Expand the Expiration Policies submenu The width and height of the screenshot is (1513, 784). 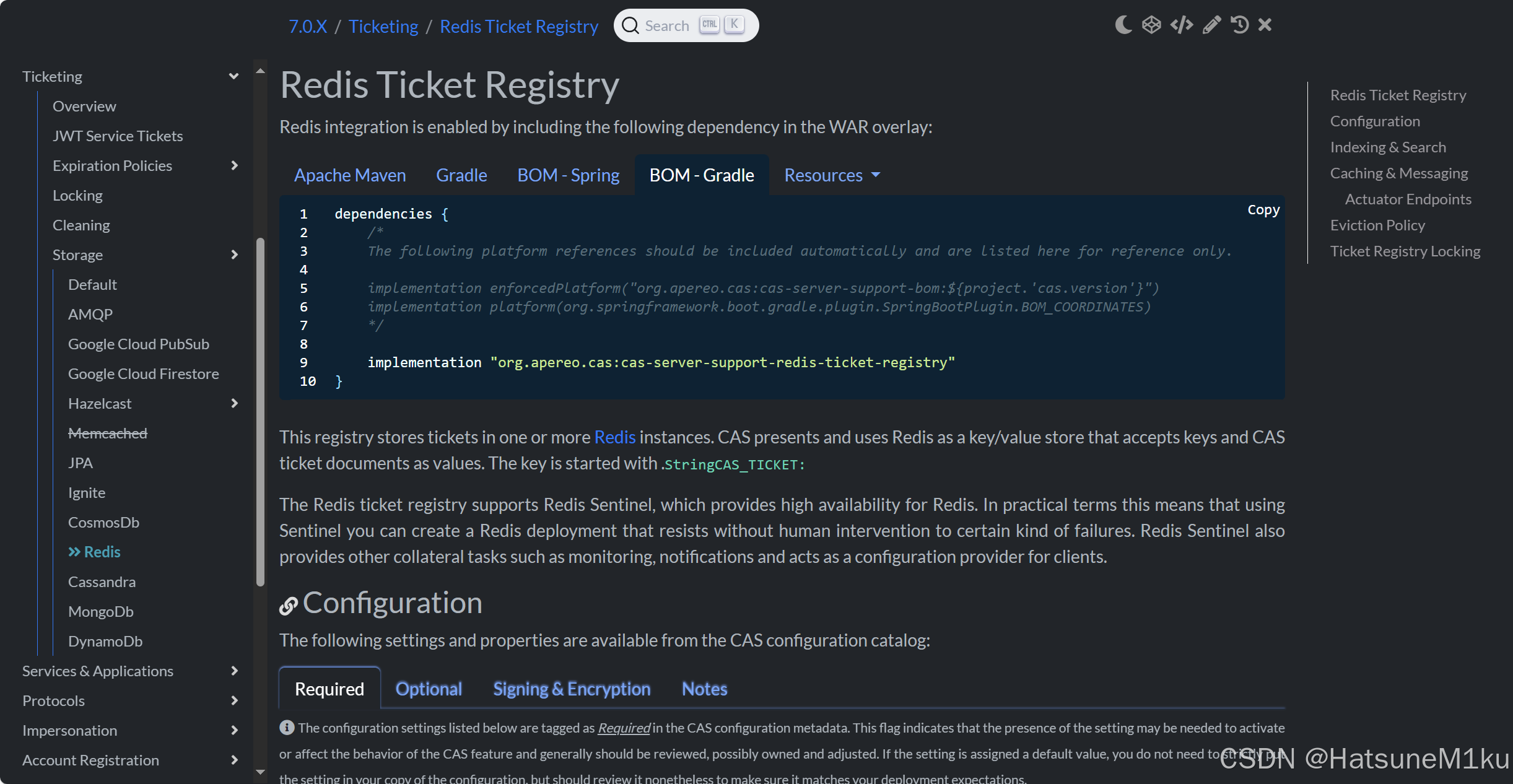[x=234, y=165]
